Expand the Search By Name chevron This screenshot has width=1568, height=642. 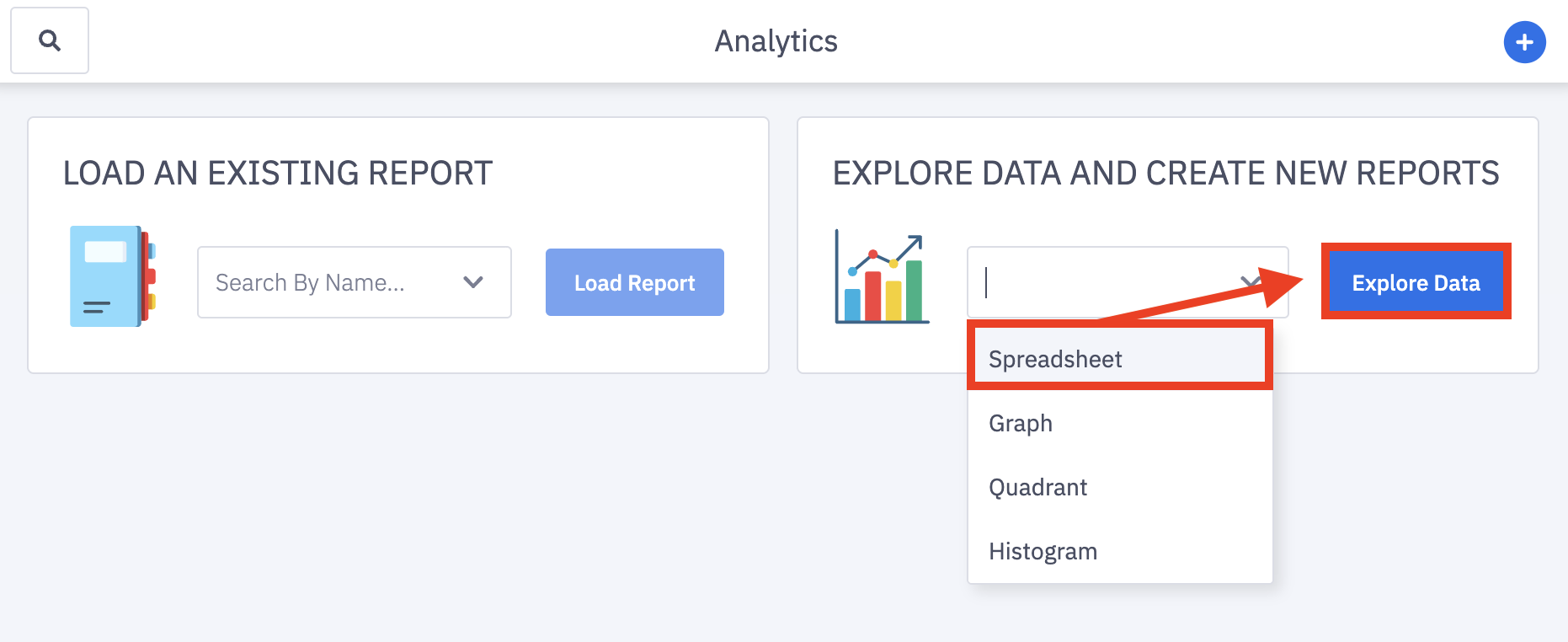coord(473,282)
